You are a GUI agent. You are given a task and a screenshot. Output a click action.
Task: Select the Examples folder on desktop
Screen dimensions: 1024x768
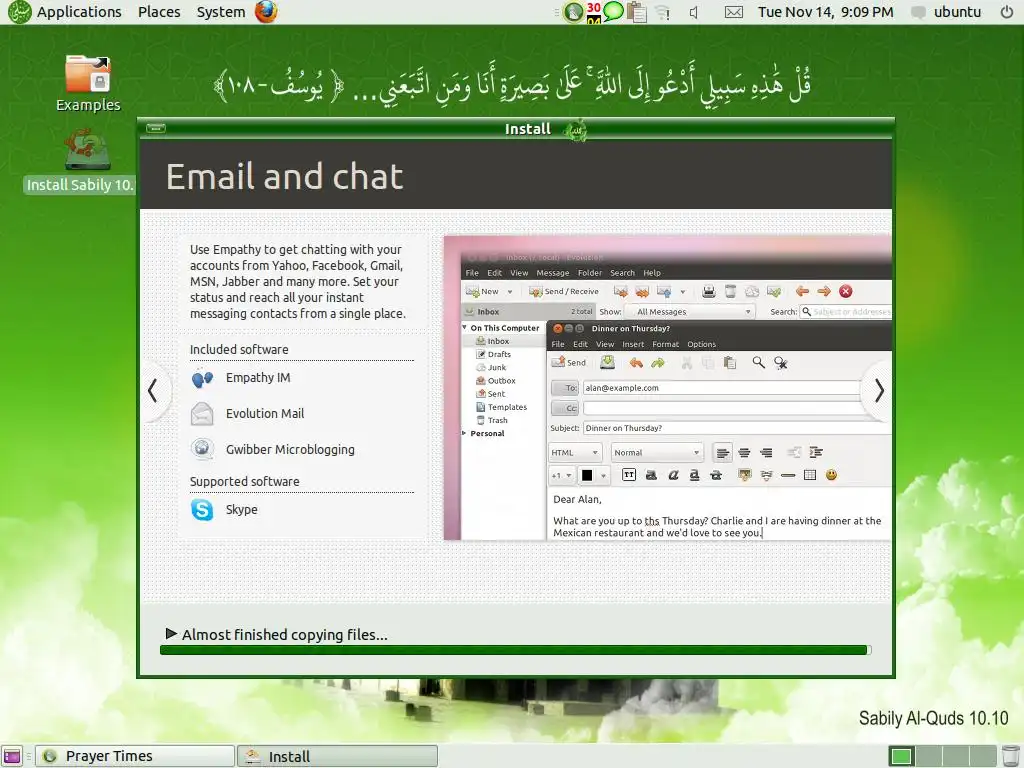88,84
